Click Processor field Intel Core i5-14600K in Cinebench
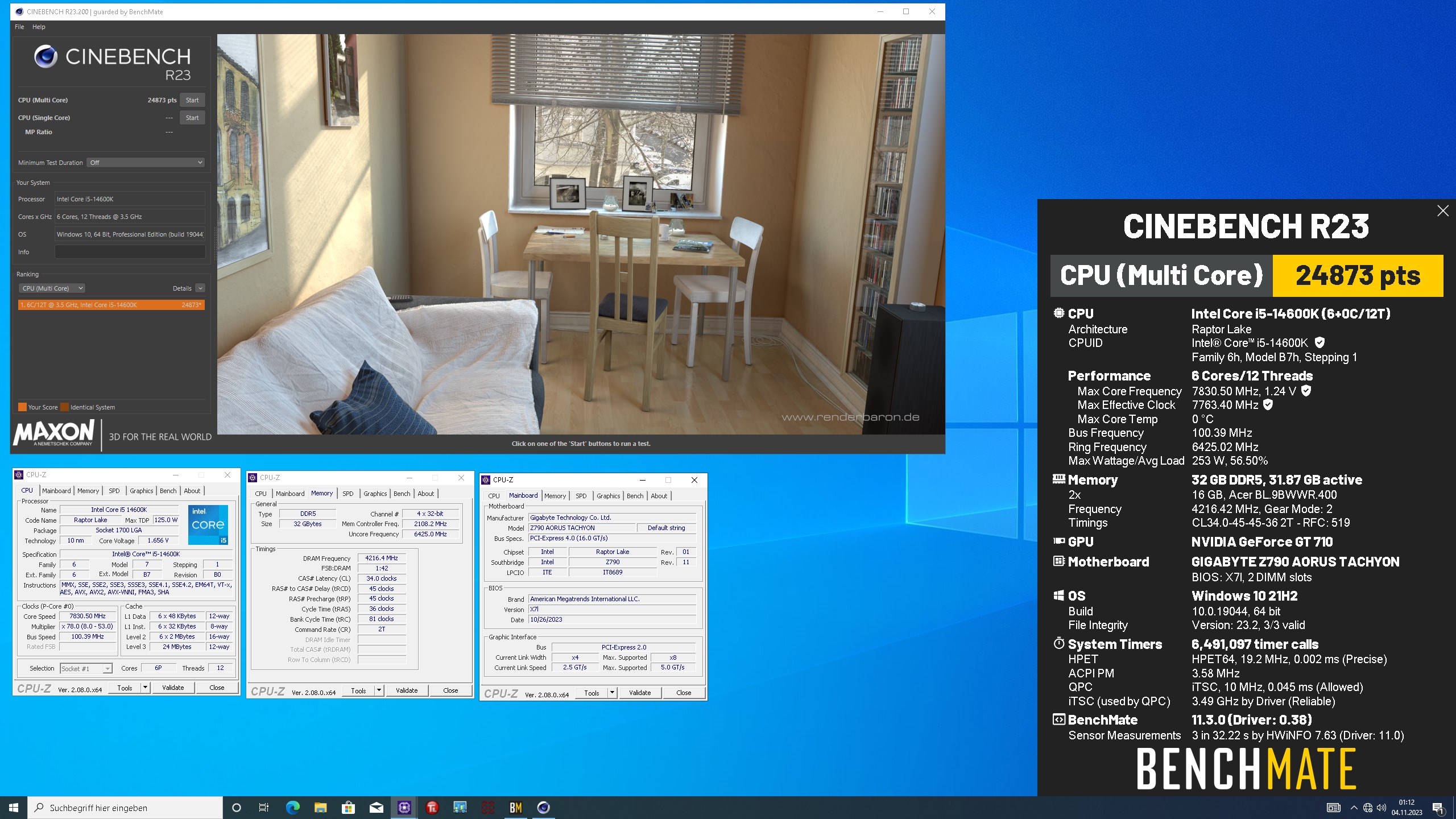Screen dimensions: 1456x819 coord(130,199)
